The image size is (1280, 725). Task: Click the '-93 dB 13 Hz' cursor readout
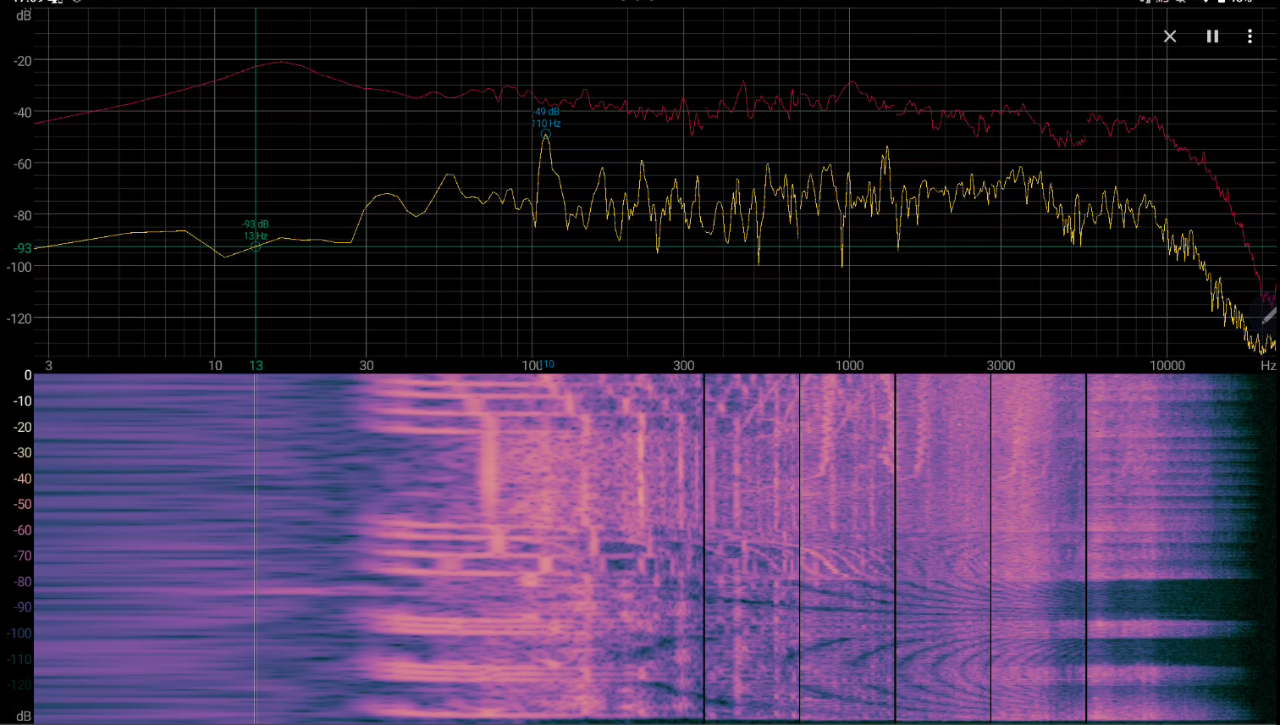coord(255,230)
